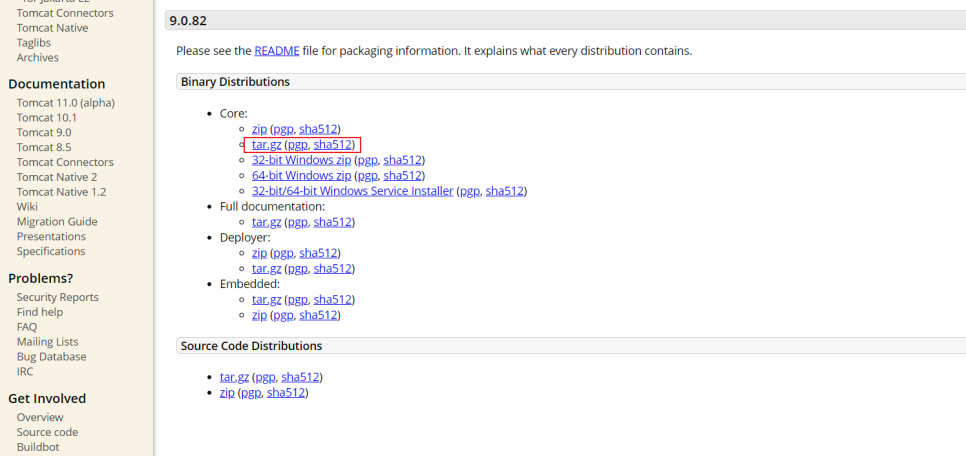Open sha512 for Windows Service Installer

[505, 191]
